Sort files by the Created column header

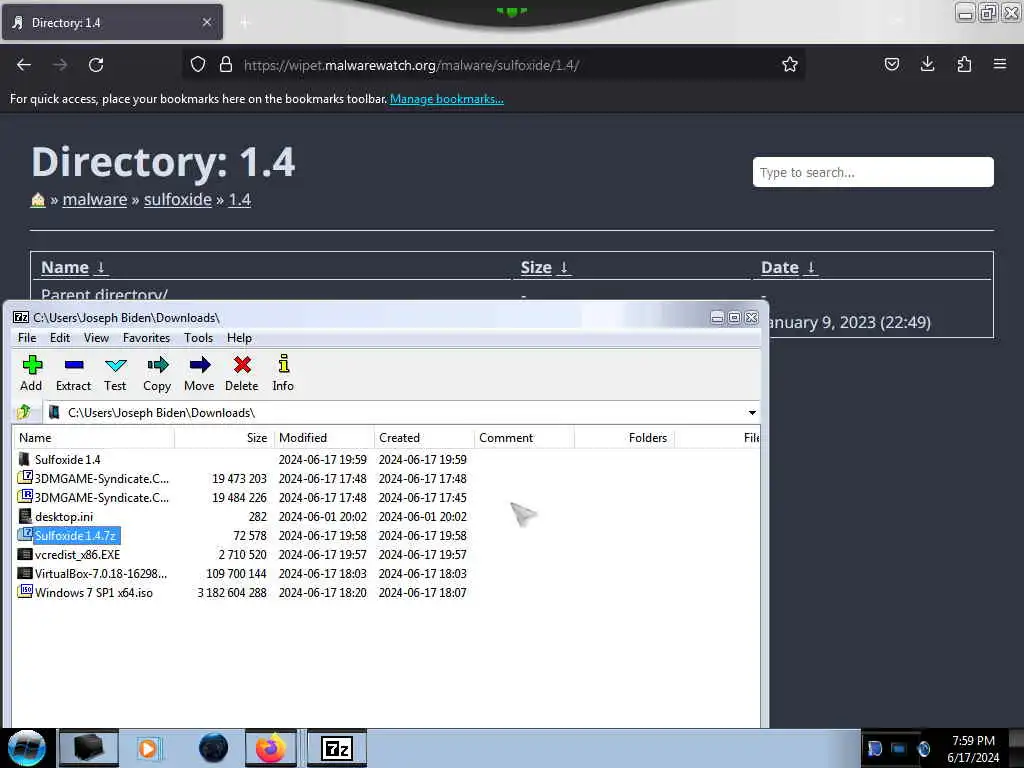point(424,438)
